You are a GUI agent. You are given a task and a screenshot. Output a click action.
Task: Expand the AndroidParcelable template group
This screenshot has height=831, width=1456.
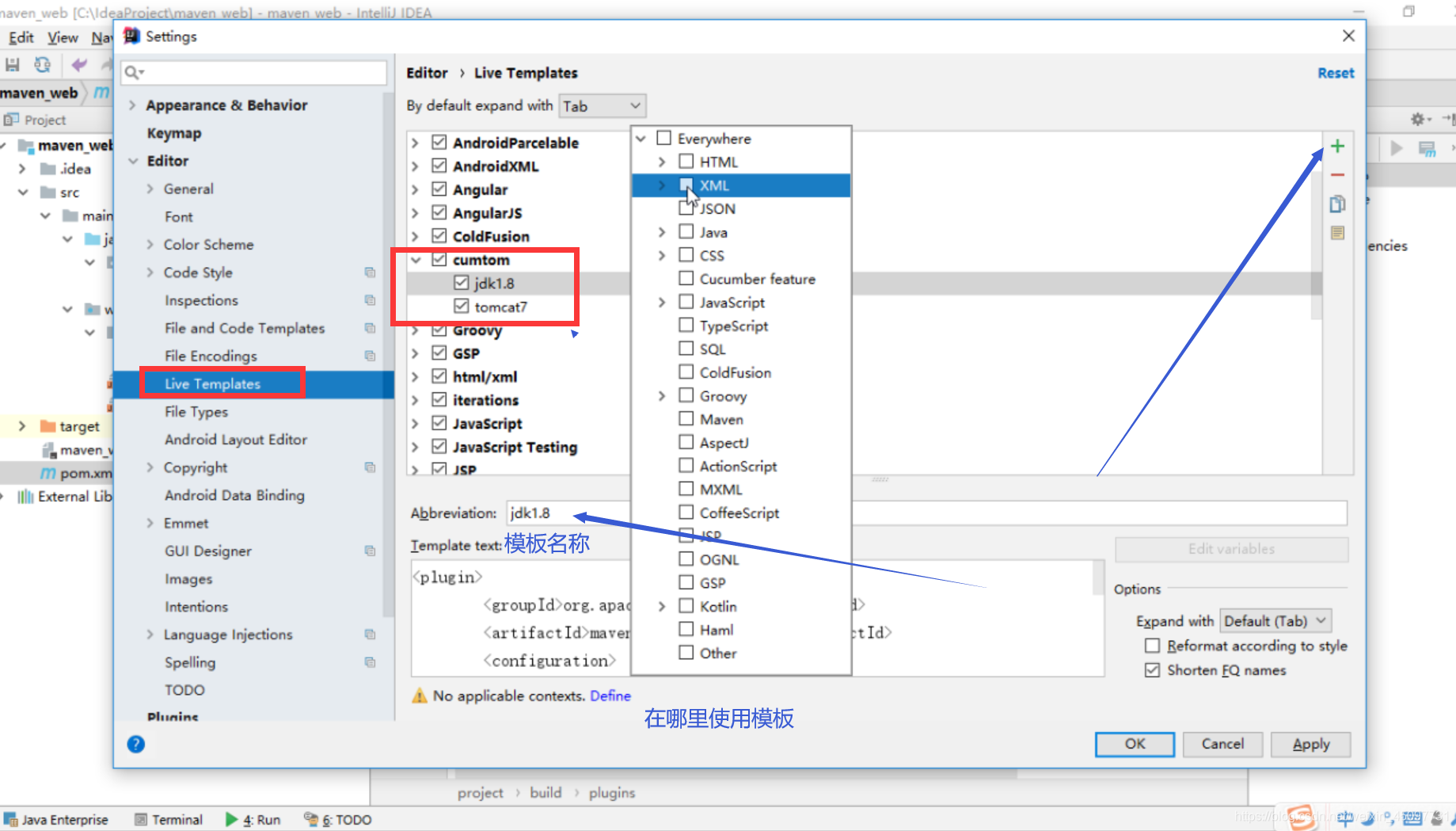pos(416,143)
